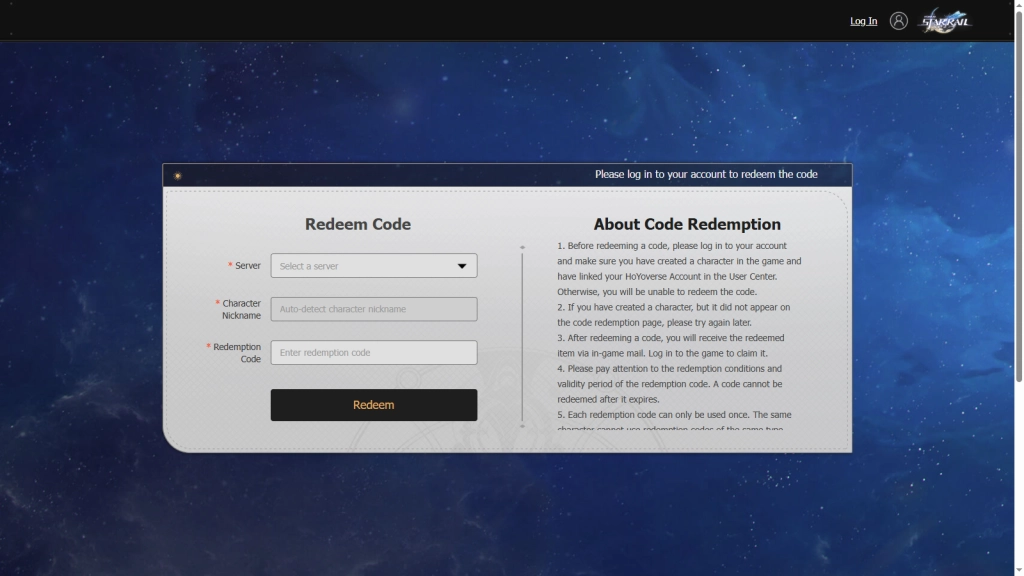The image size is (1024, 576).
Task: Click the Redeem Code heading
Action: coord(358,224)
